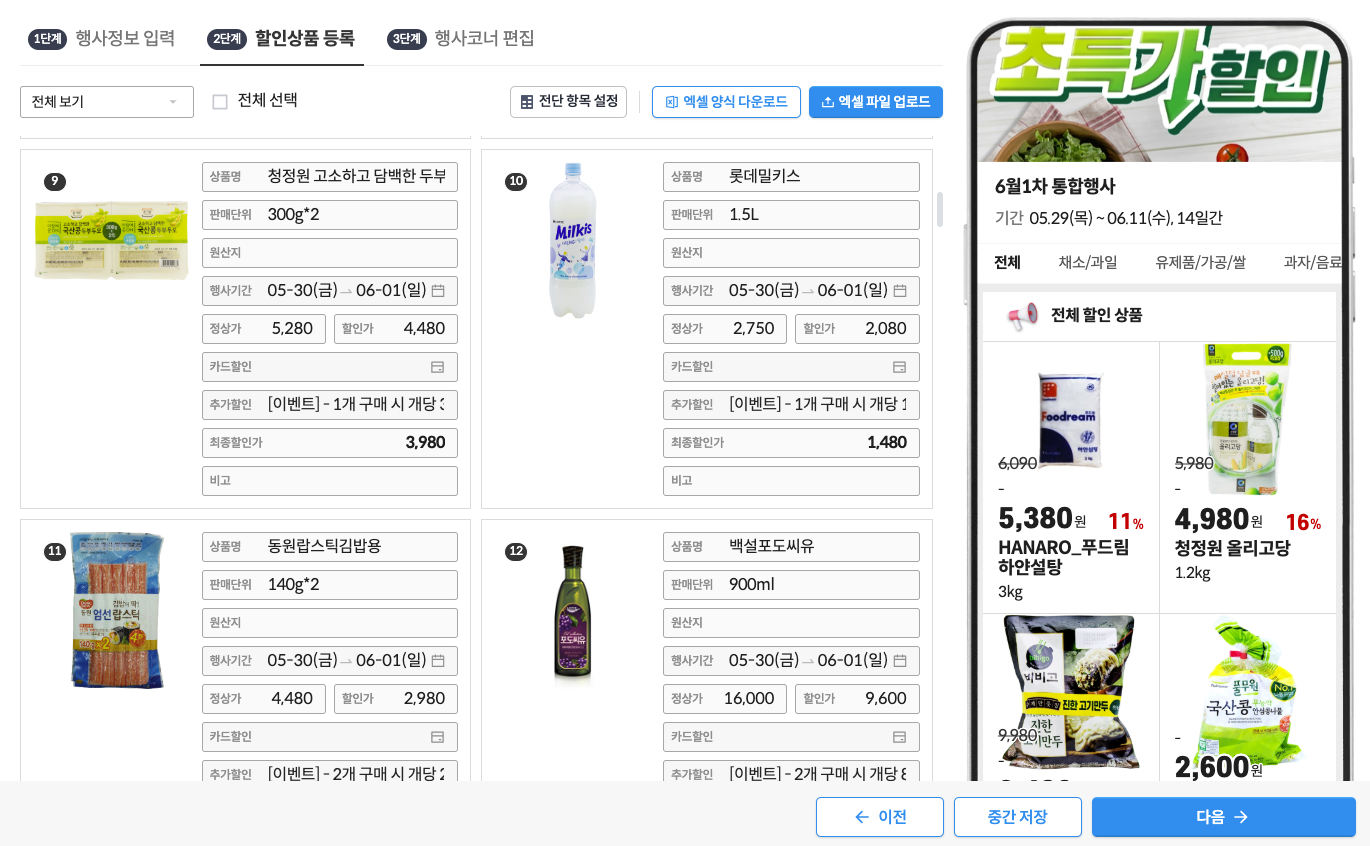Switch to 1단계 행사정보 입력 tab
Viewport: 1370px width, 846px height.
[x=101, y=39]
